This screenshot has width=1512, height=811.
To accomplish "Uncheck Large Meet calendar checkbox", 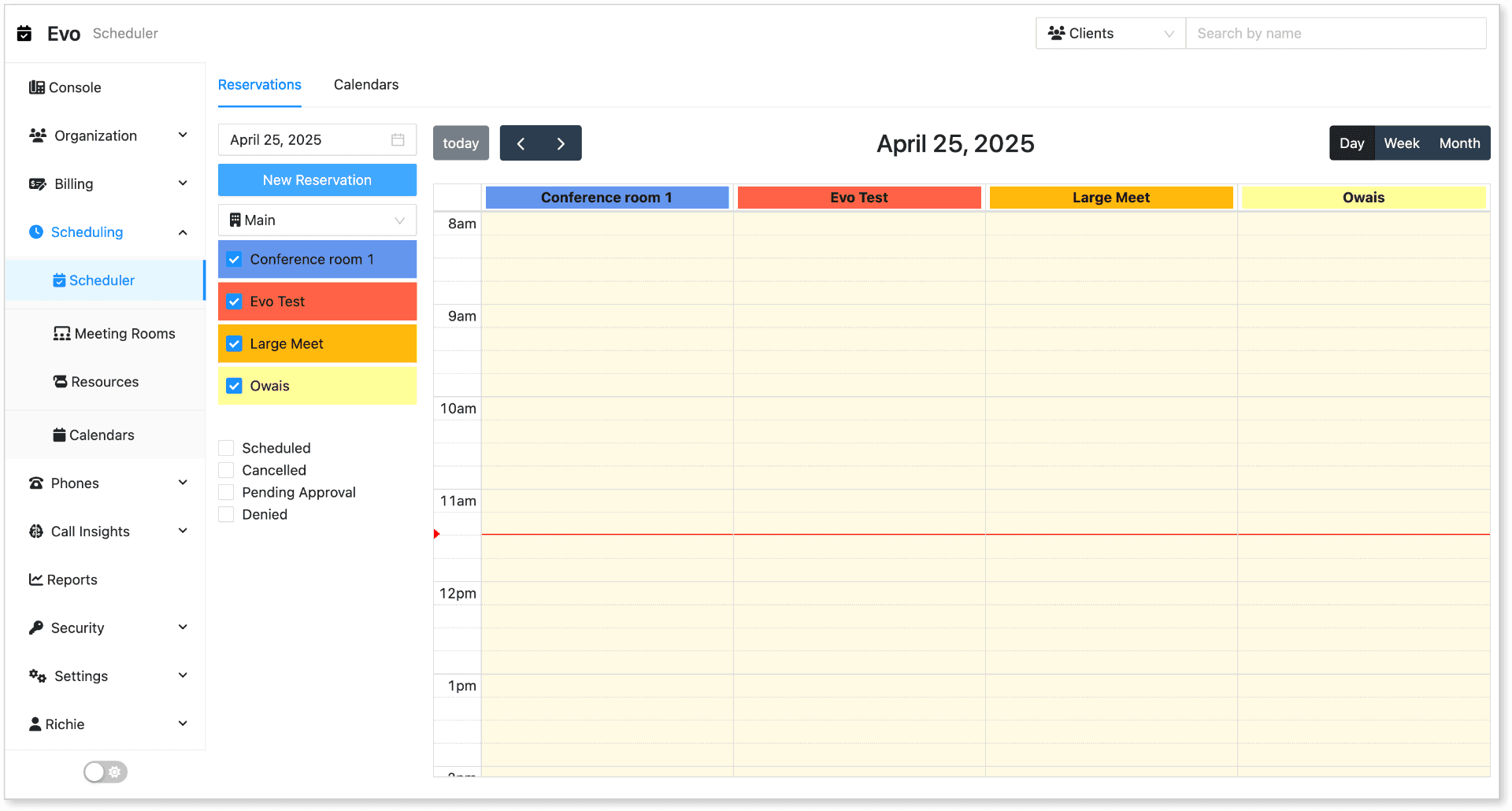I will point(234,344).
